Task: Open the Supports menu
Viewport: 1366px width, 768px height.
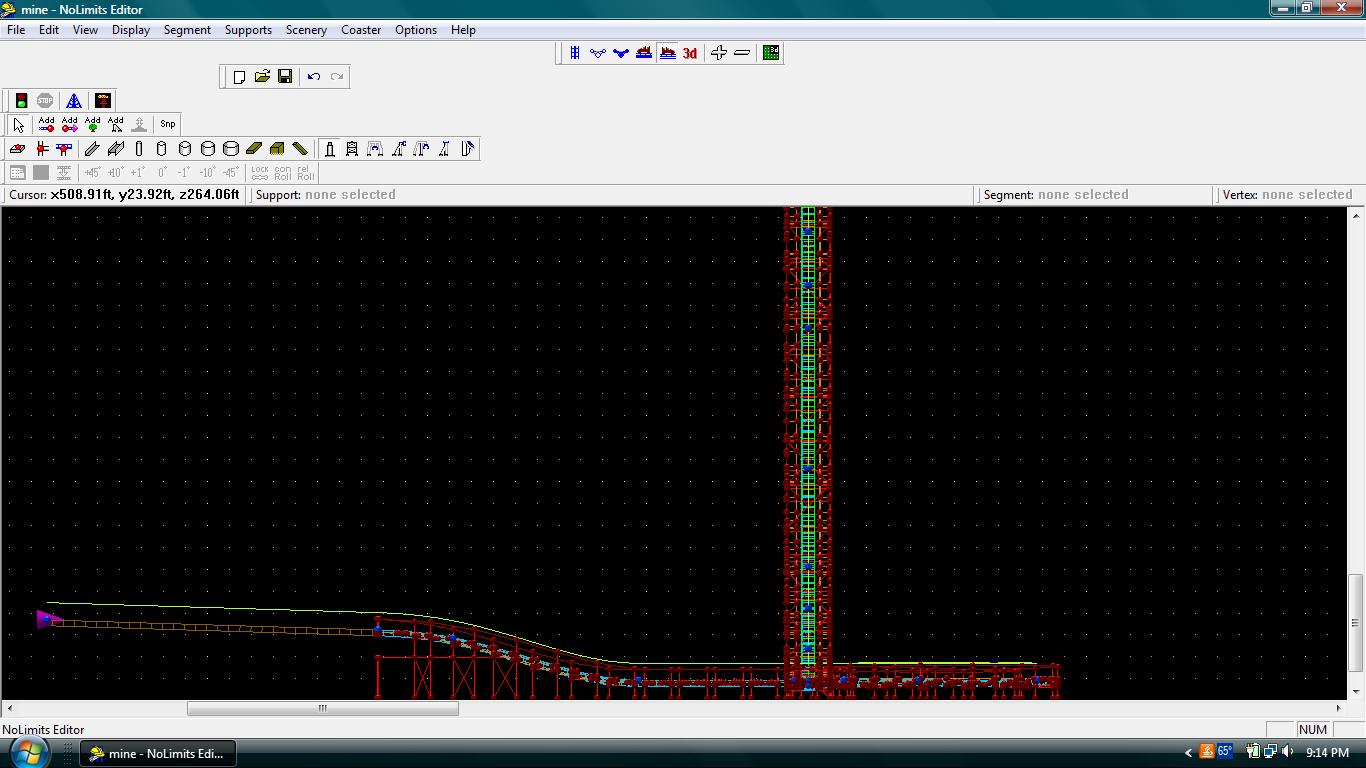Action: (248, 30)
